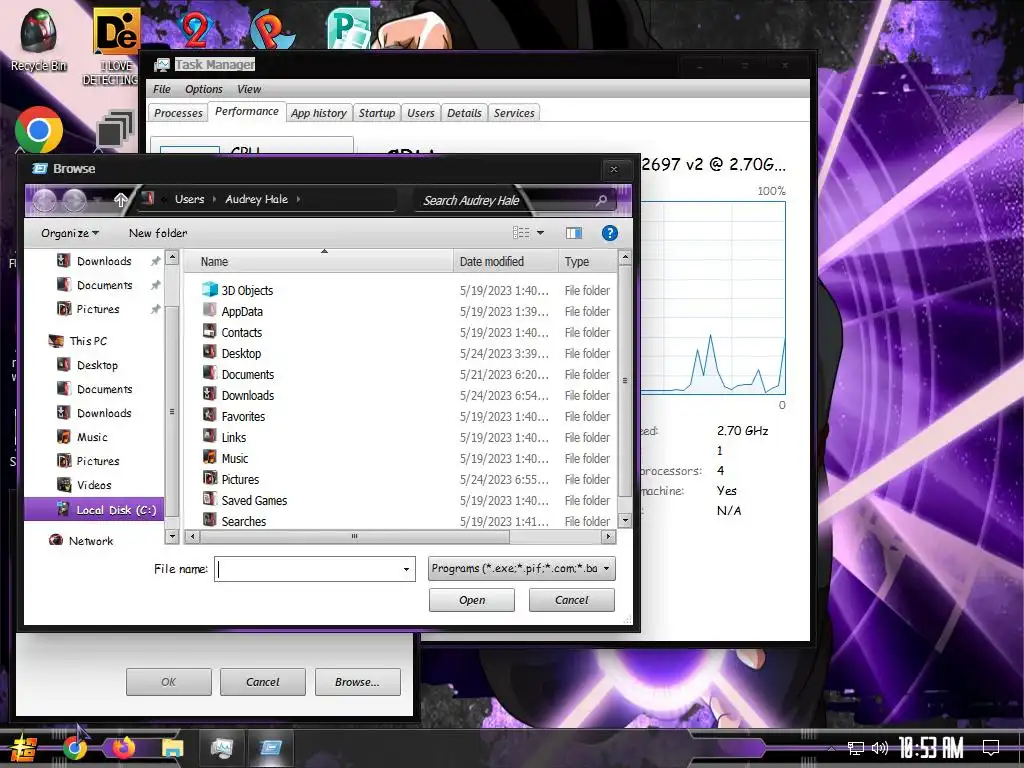Click the AppData folder name
1024x768 pixels.
coord(242,312)
